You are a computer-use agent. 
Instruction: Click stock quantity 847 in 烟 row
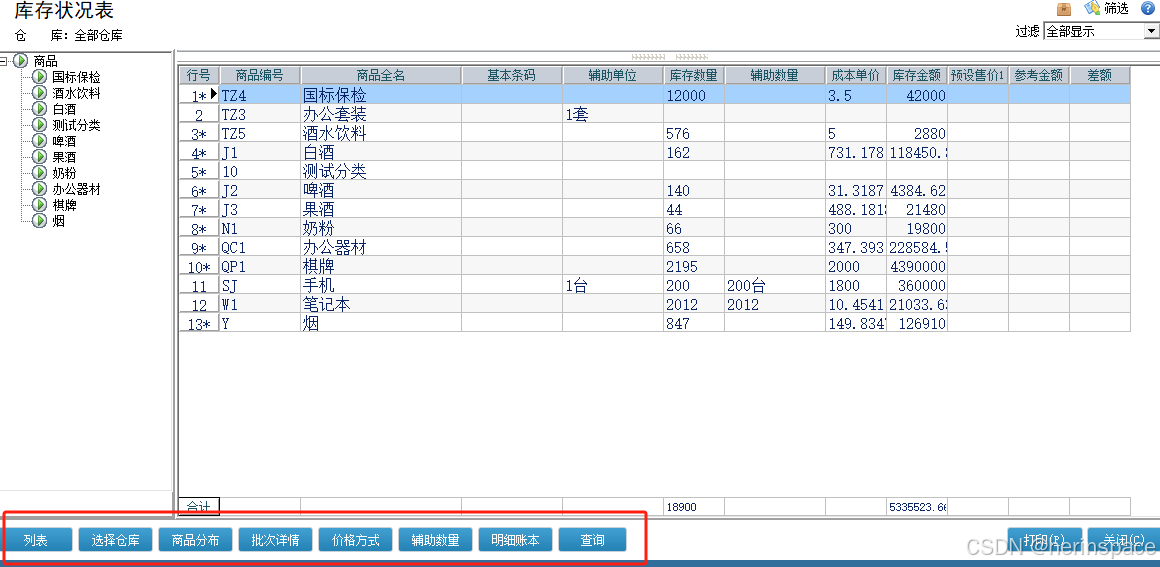694,323
